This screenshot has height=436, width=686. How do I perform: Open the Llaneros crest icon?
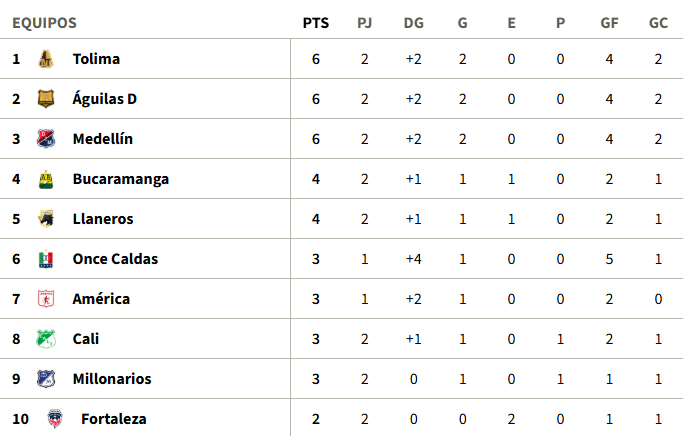coord(46,219)
